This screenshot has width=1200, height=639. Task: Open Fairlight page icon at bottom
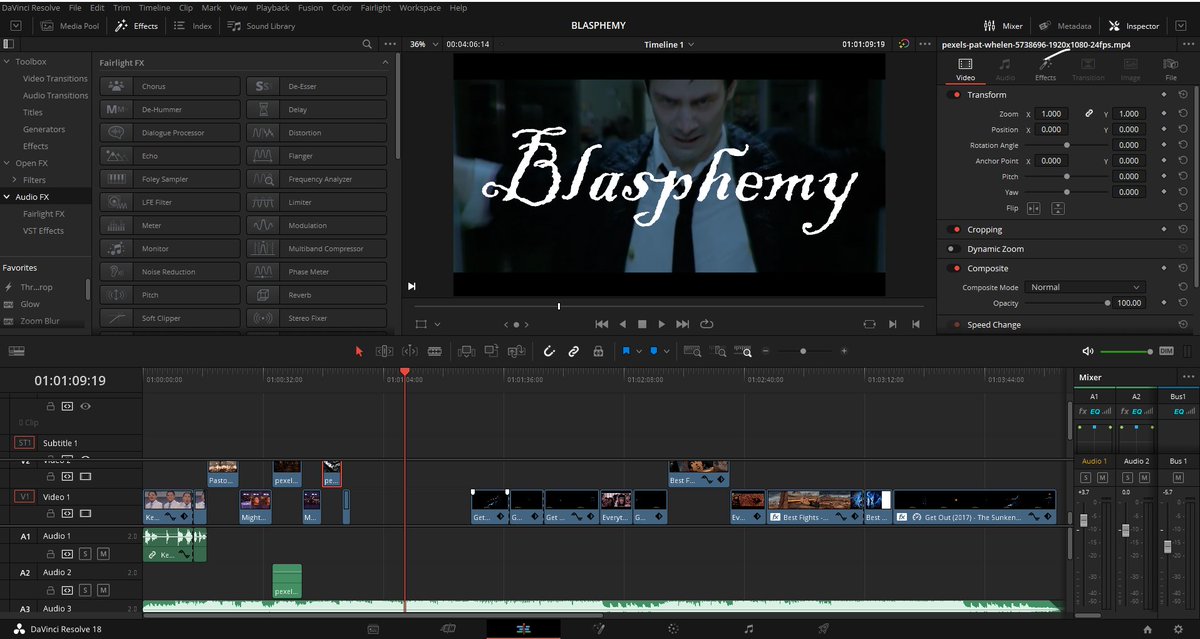coord(748,629)
